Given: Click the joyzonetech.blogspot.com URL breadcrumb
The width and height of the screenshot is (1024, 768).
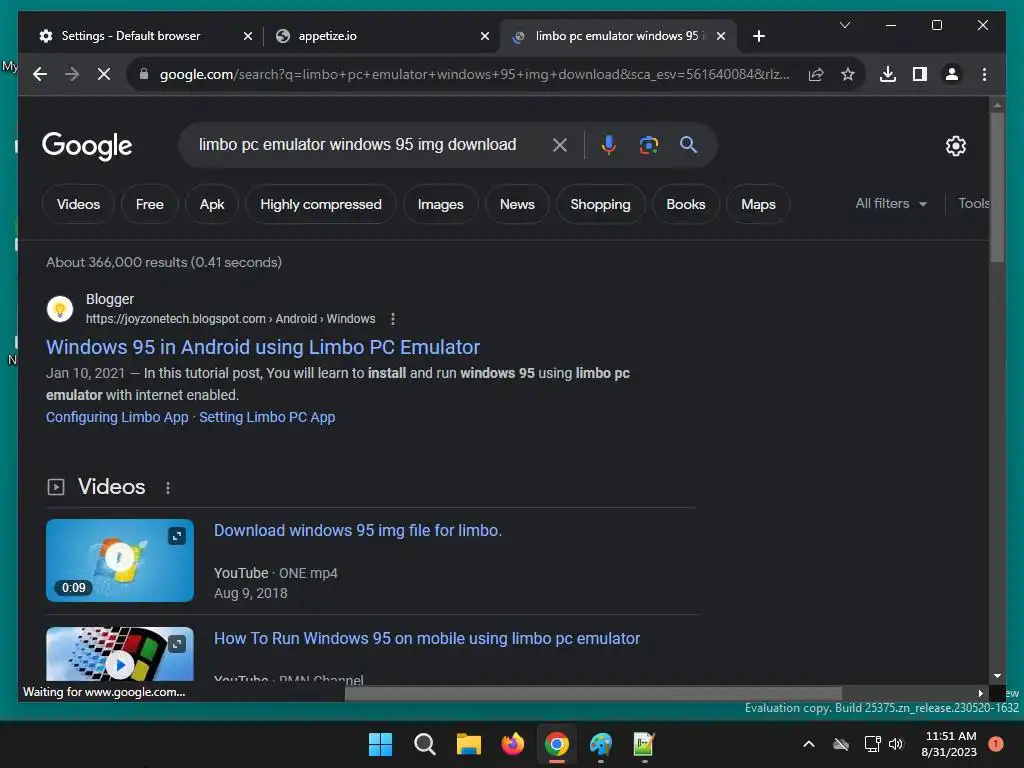Looking at the screenshot, I should [231, 319].
